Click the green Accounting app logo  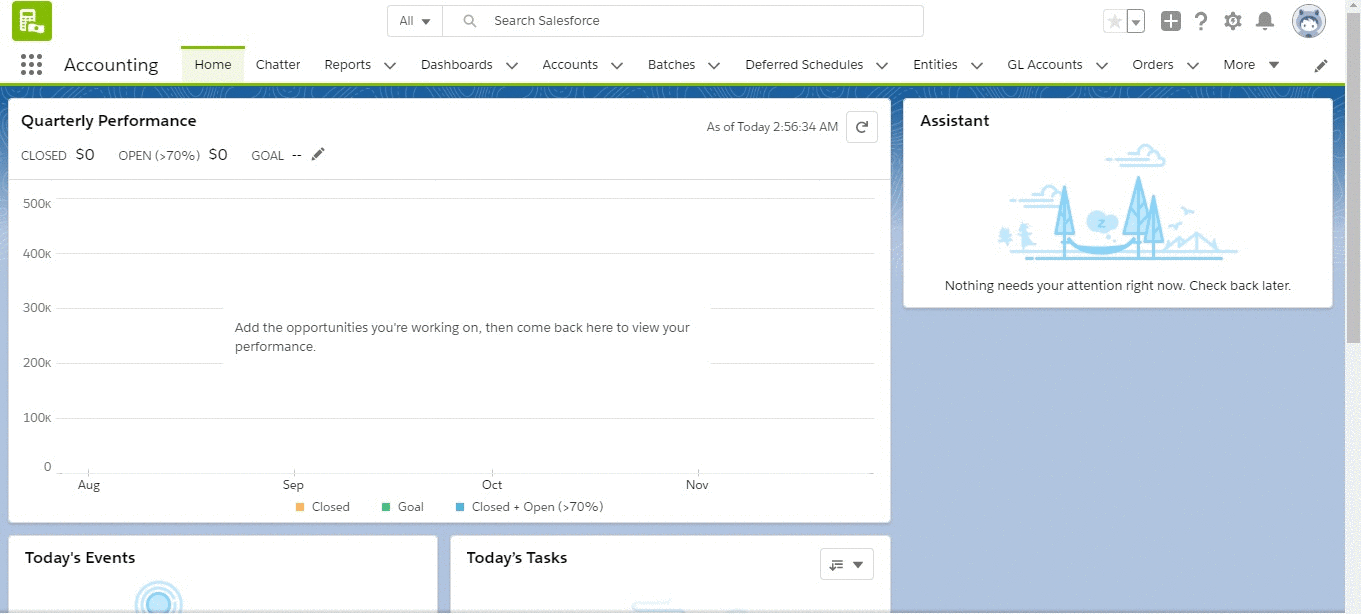pos(32,21)
